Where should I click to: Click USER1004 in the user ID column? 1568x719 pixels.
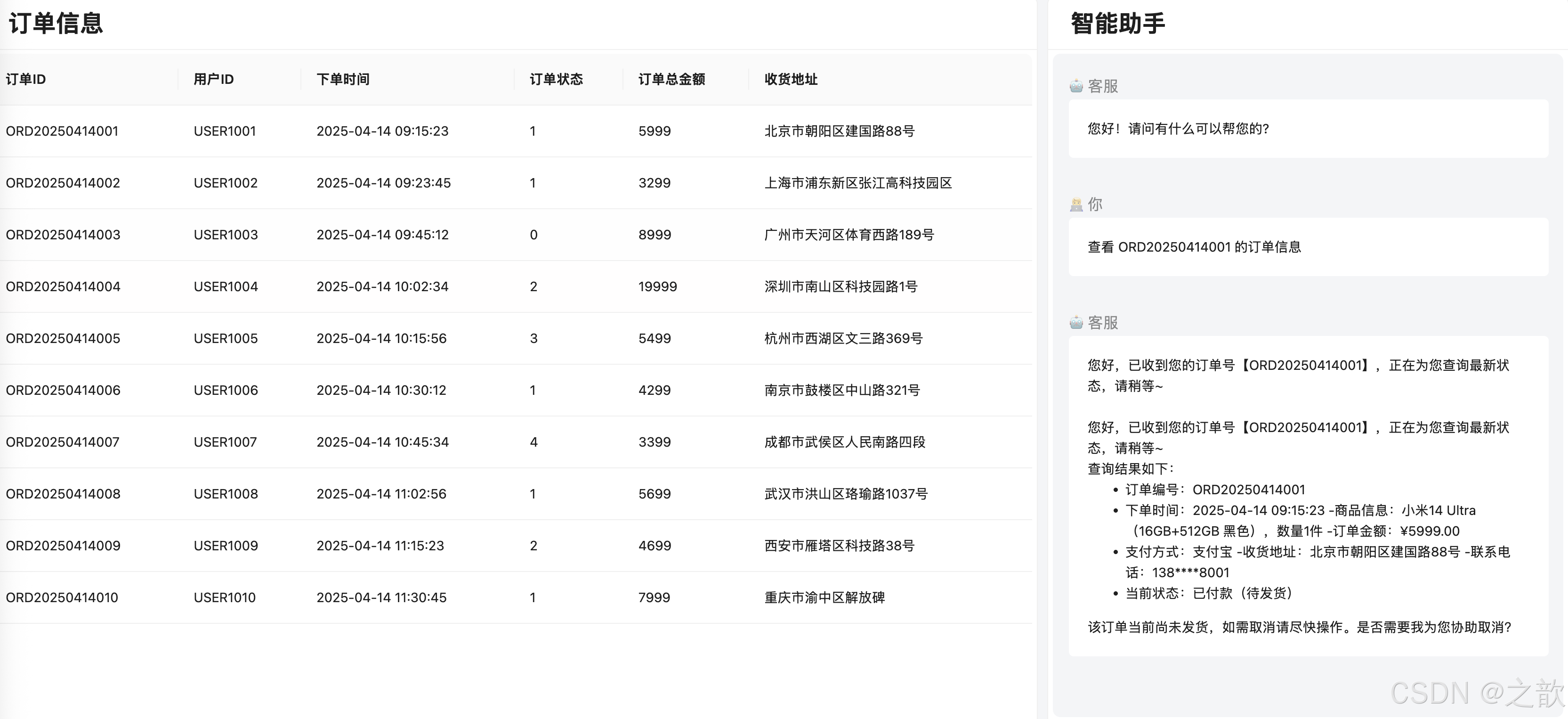[225, 286]
